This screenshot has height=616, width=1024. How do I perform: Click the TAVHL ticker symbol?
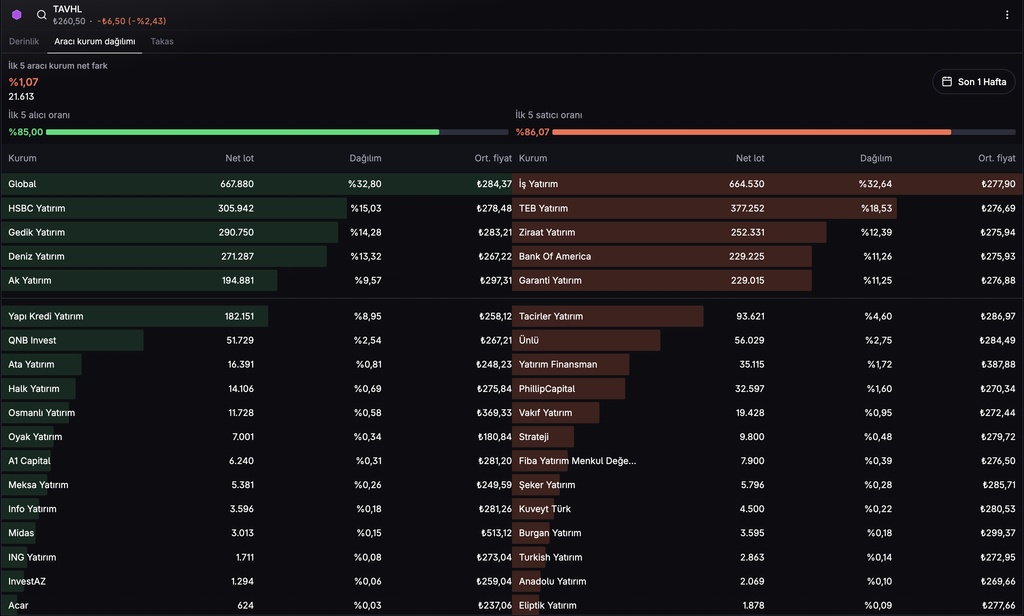[x=67, y=9]
